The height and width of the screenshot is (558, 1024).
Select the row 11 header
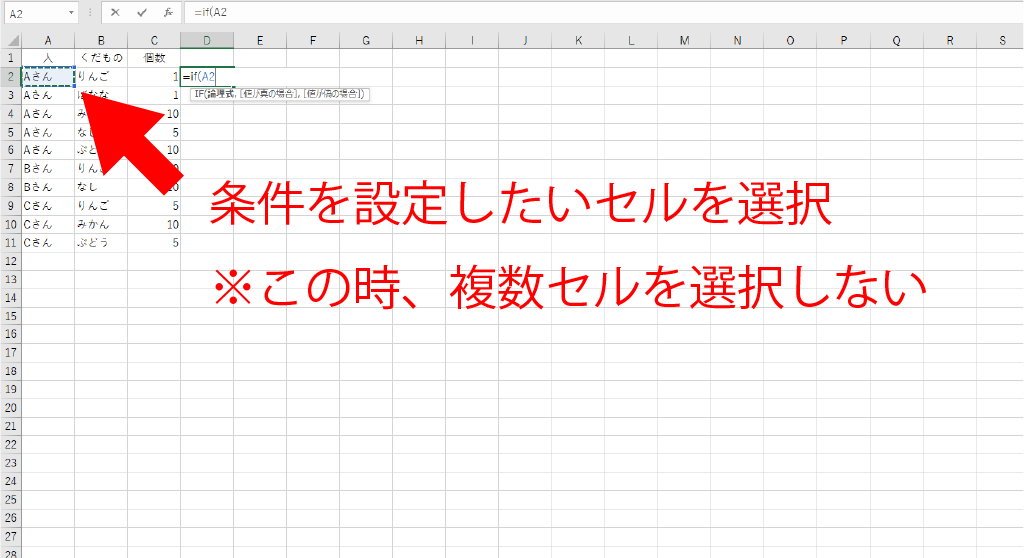point(10,242)
